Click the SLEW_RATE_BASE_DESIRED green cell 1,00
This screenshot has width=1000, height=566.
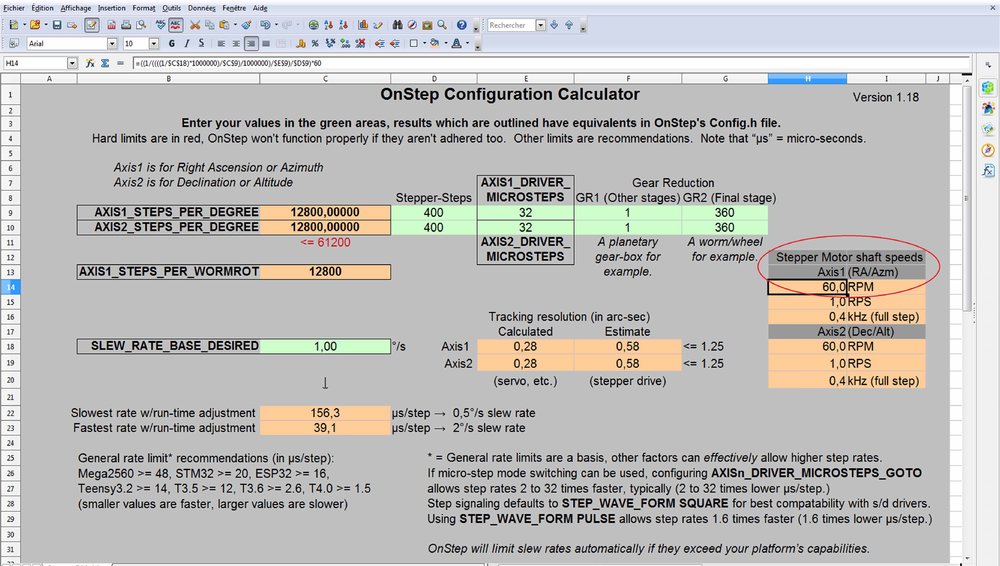(x=325, y=346)
